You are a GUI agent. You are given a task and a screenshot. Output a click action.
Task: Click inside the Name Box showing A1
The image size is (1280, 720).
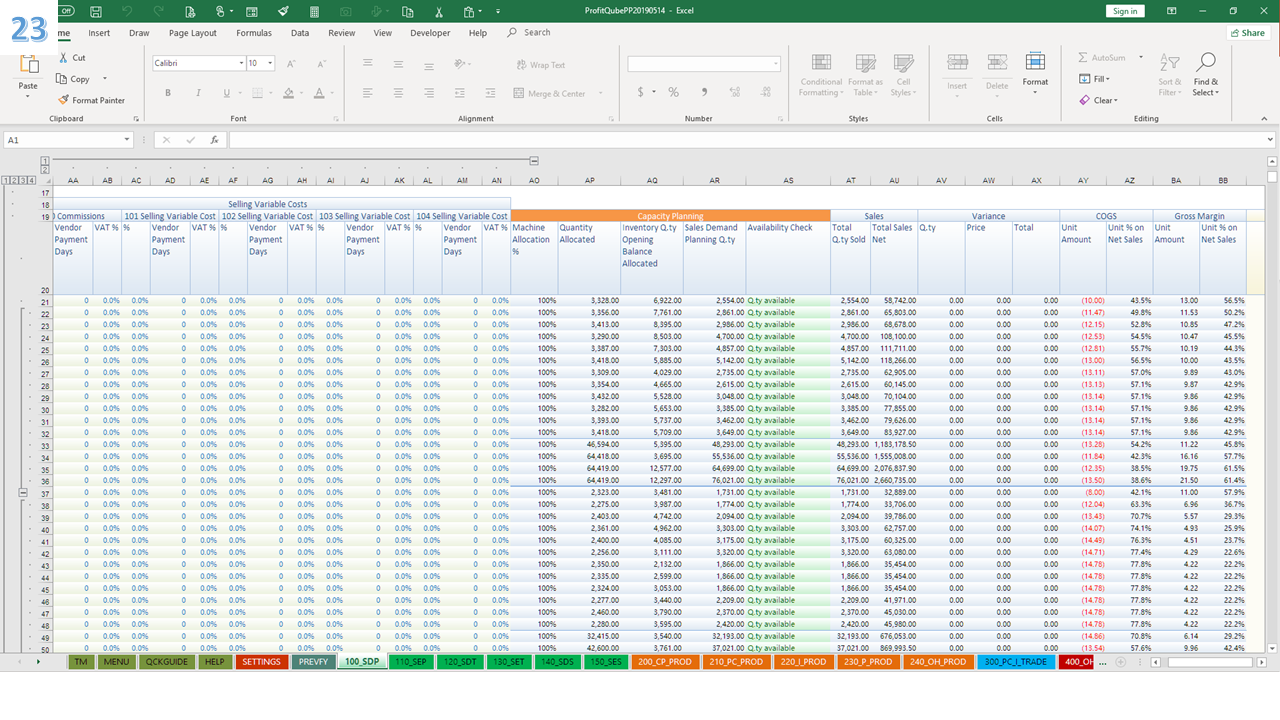pos(62,140)
